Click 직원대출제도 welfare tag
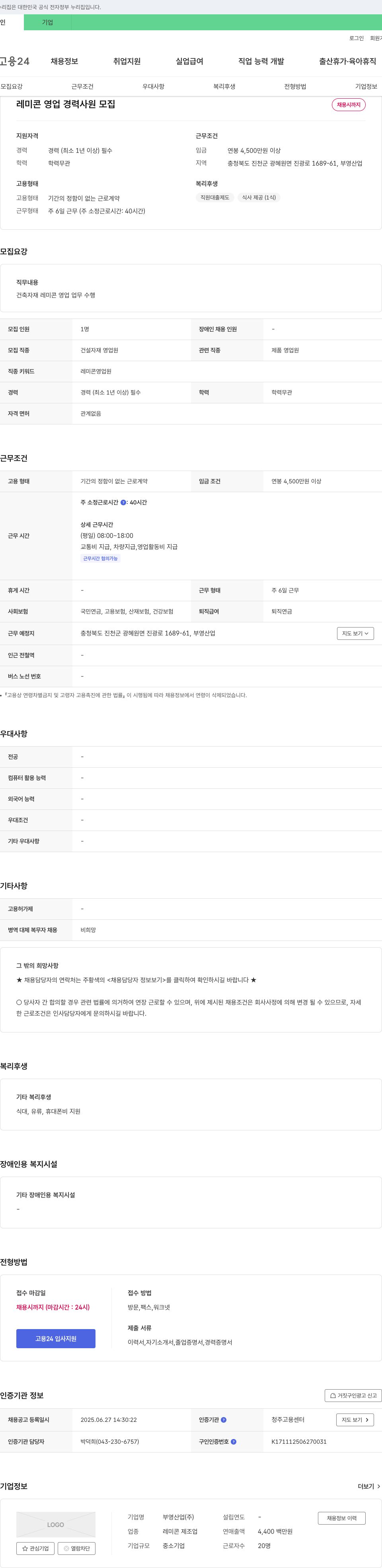 (215, 197)
